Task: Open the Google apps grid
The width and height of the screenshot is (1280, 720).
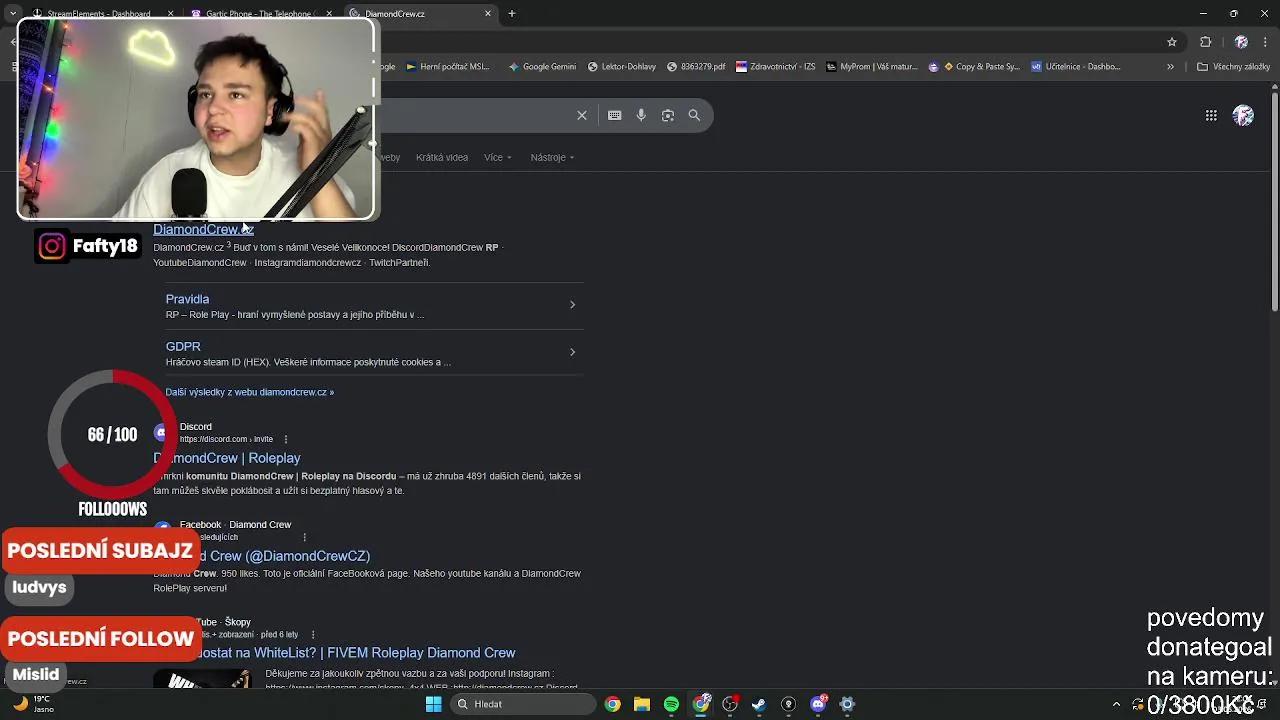Action: [1211, 115]
